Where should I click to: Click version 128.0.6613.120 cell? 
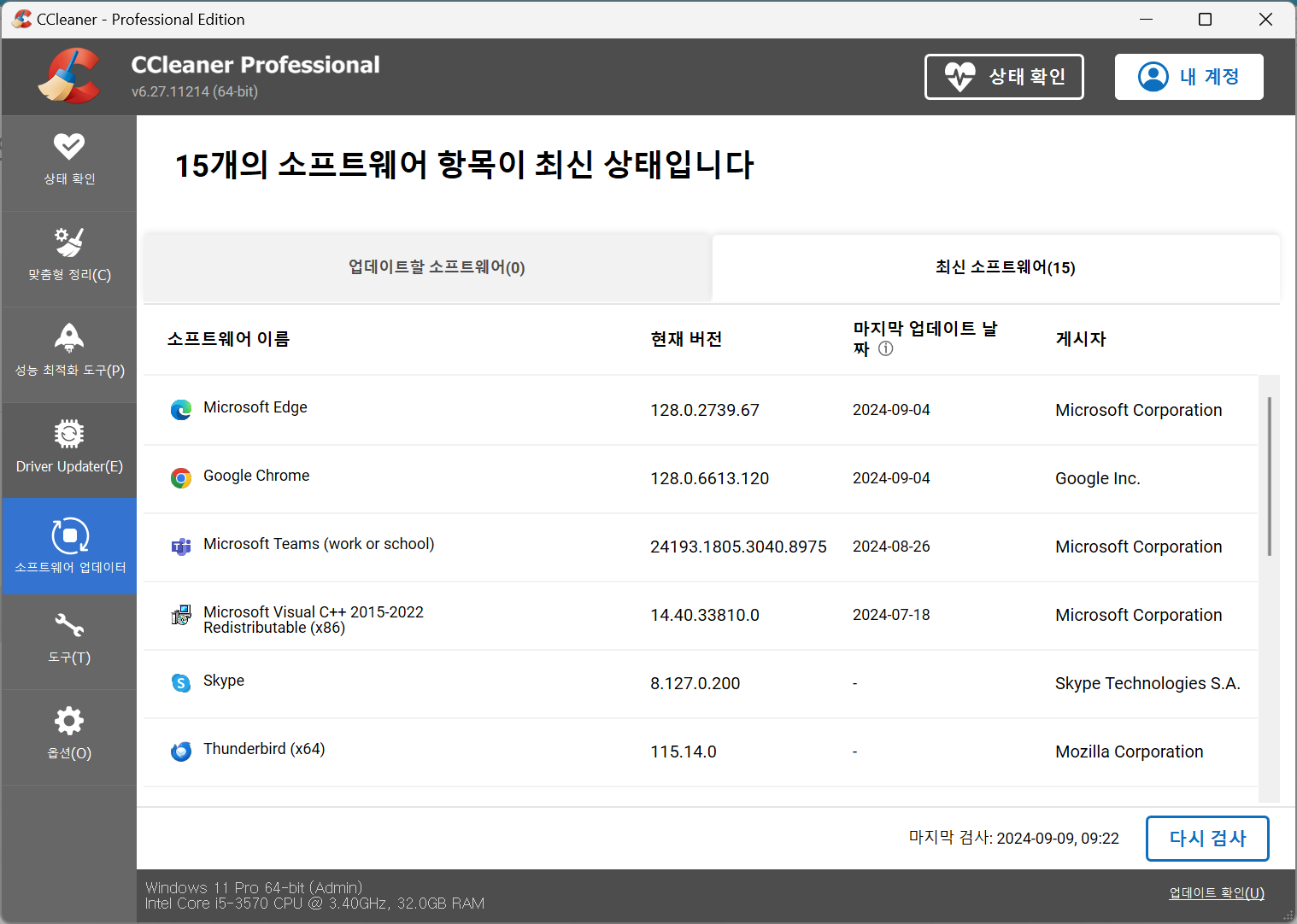click(710, 478)
